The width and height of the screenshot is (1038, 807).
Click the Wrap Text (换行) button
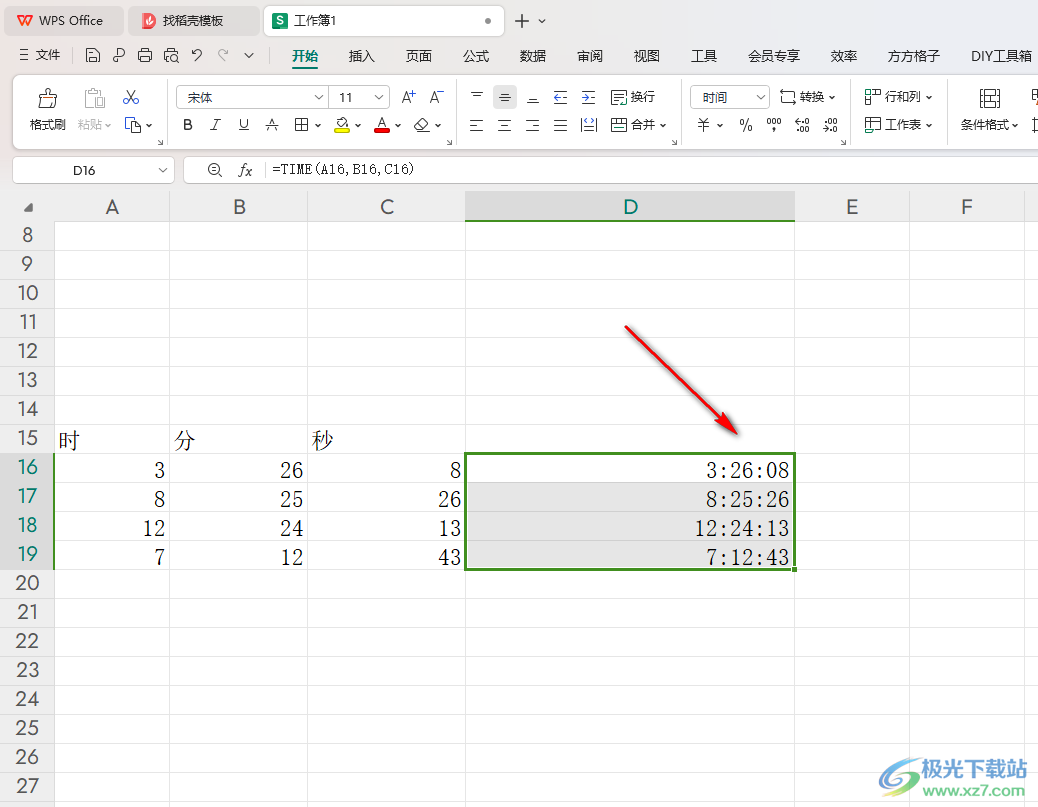[x=633, y=97]
